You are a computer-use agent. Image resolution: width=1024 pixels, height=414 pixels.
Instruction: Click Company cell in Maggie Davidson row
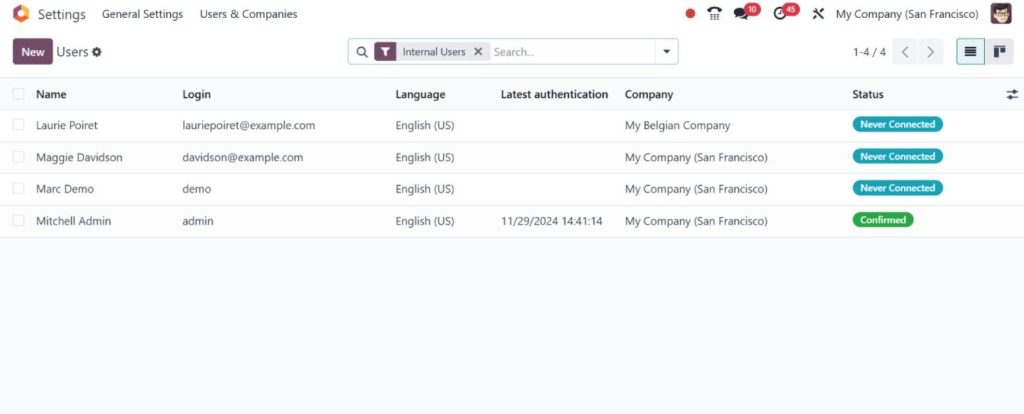coord(696,157)
